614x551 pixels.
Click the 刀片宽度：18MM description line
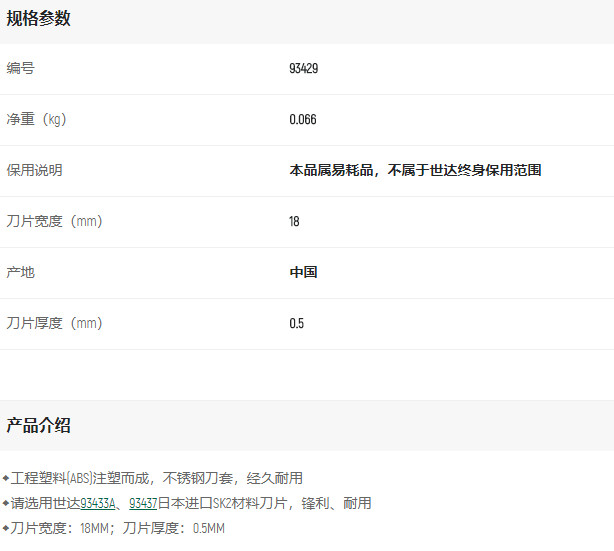tap(118, 528)
